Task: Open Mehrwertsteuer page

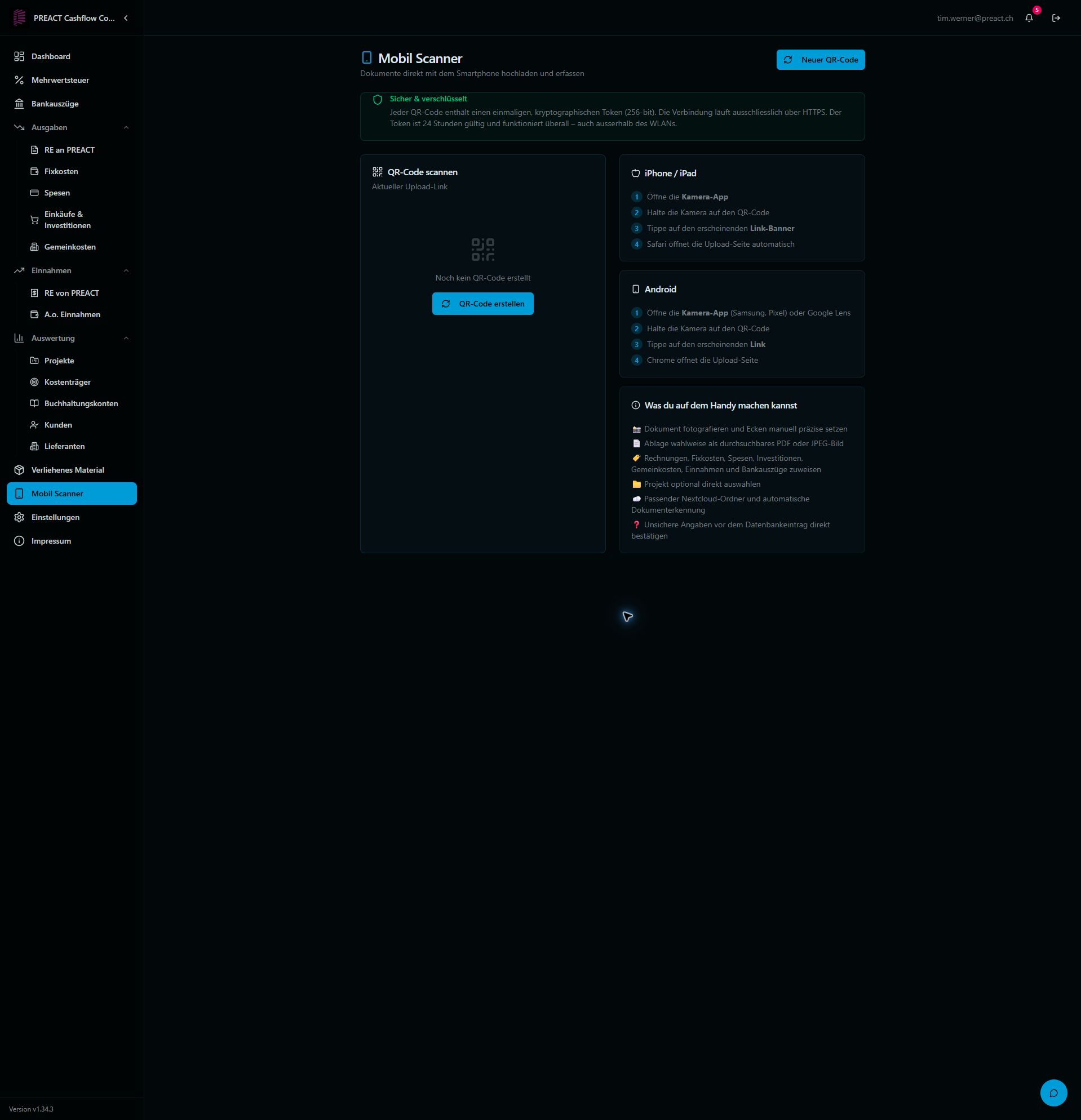Action: [72, 80]
